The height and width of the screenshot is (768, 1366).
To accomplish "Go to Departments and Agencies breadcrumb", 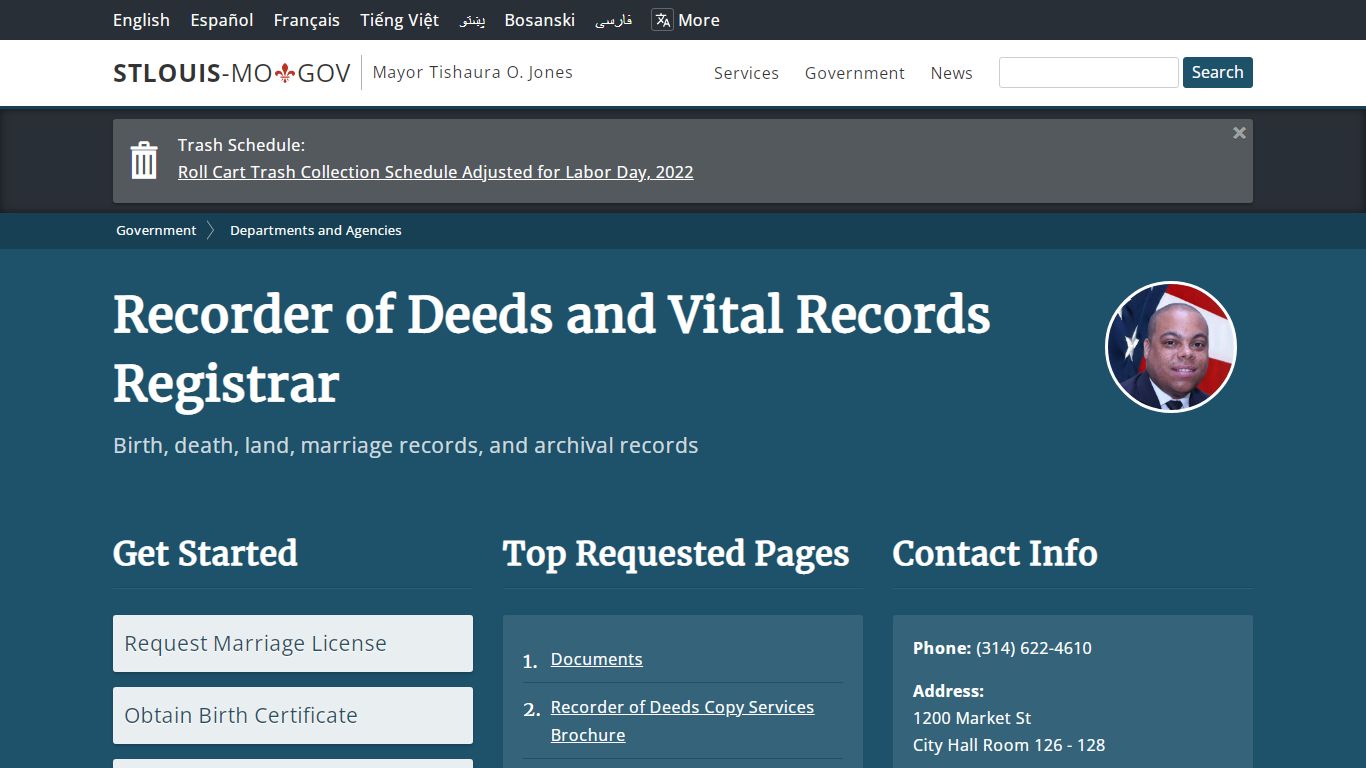I will point(316,230).
